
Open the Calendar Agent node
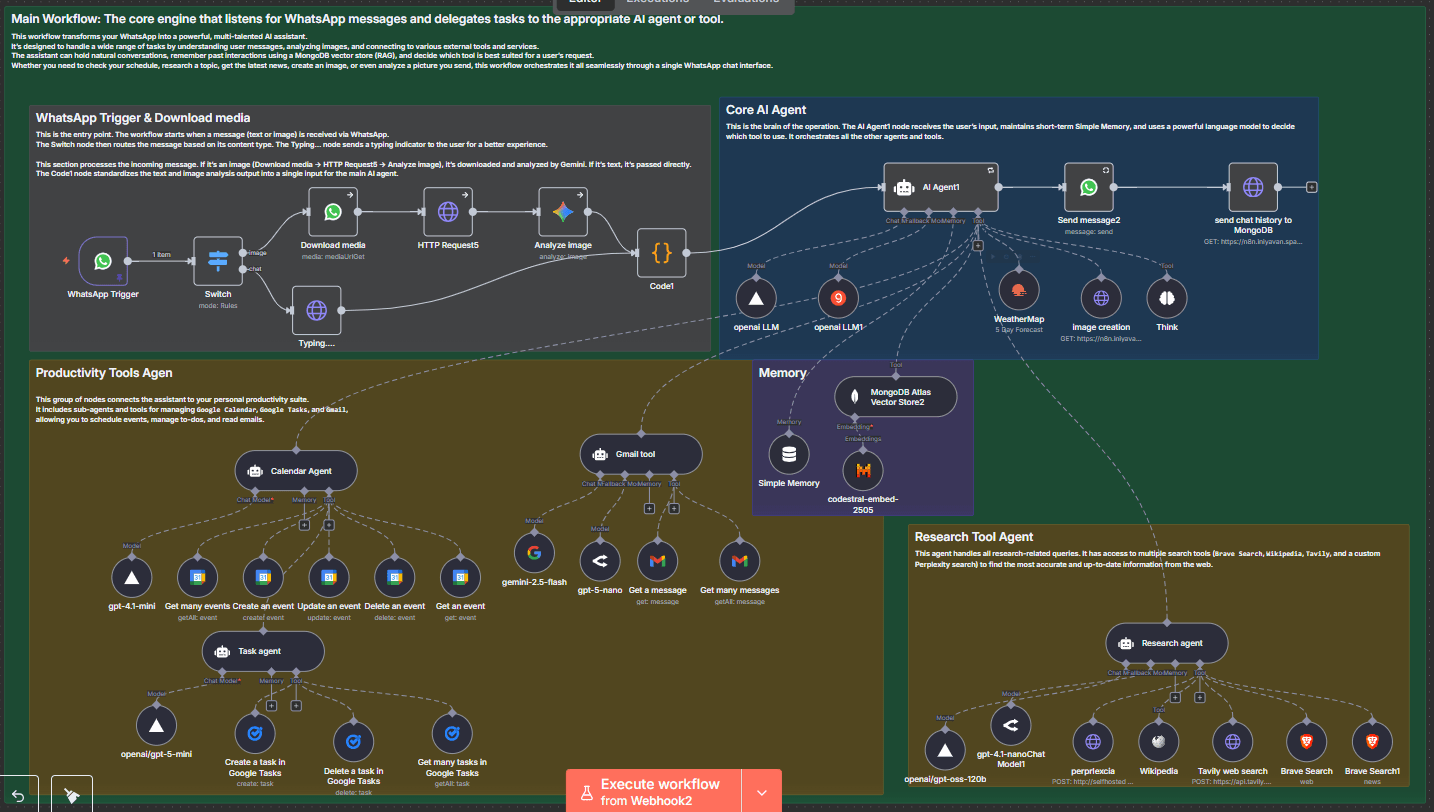[296, 470]
